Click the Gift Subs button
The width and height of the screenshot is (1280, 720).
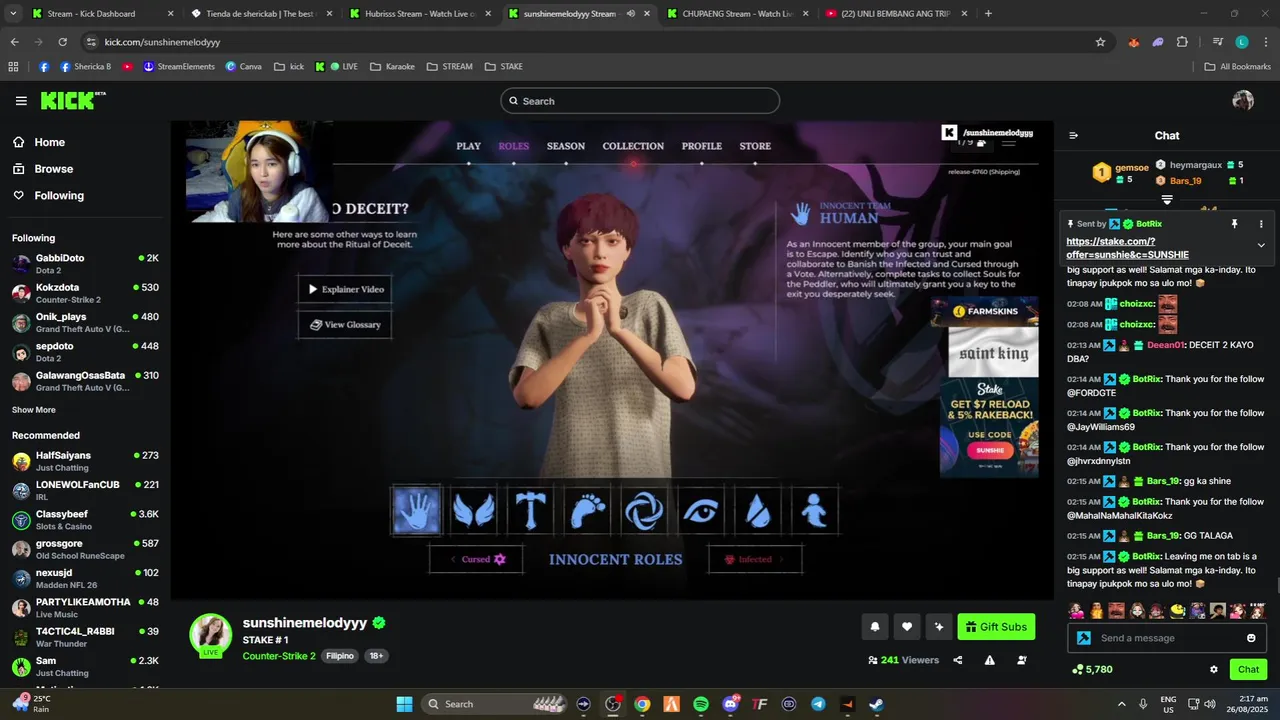point(996,627)
